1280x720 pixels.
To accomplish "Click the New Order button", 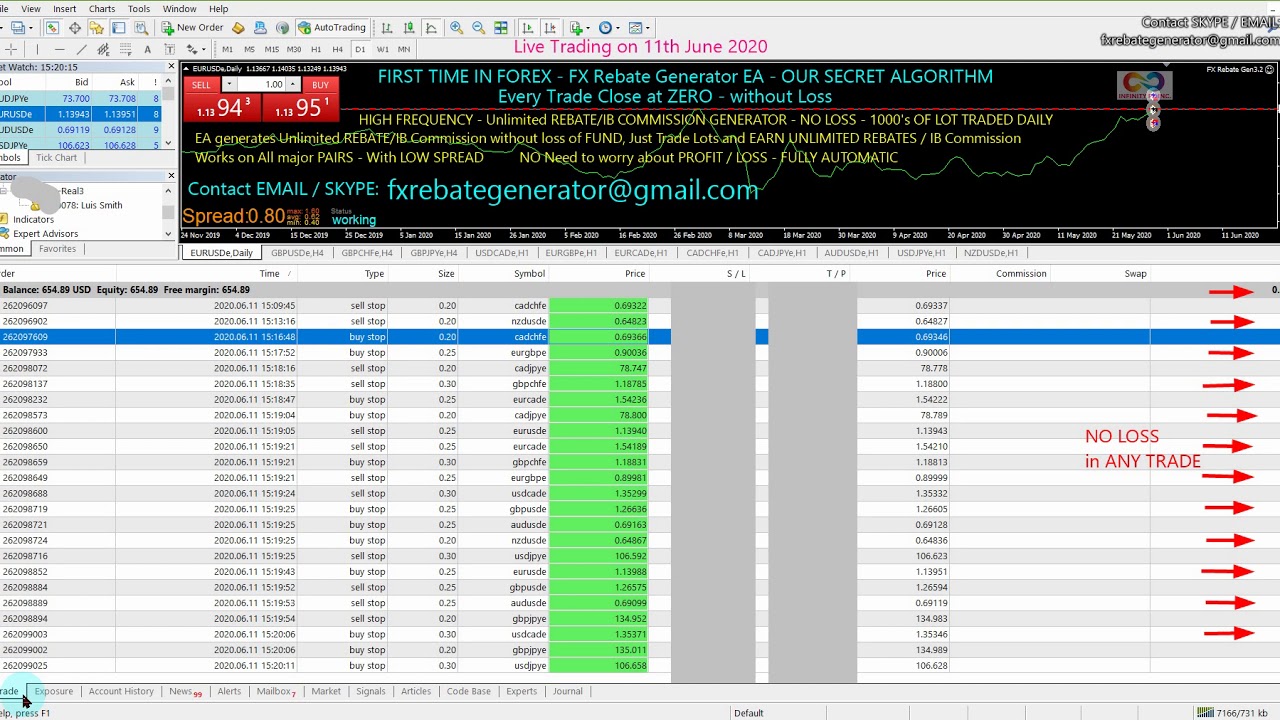I will click(192, 28).
